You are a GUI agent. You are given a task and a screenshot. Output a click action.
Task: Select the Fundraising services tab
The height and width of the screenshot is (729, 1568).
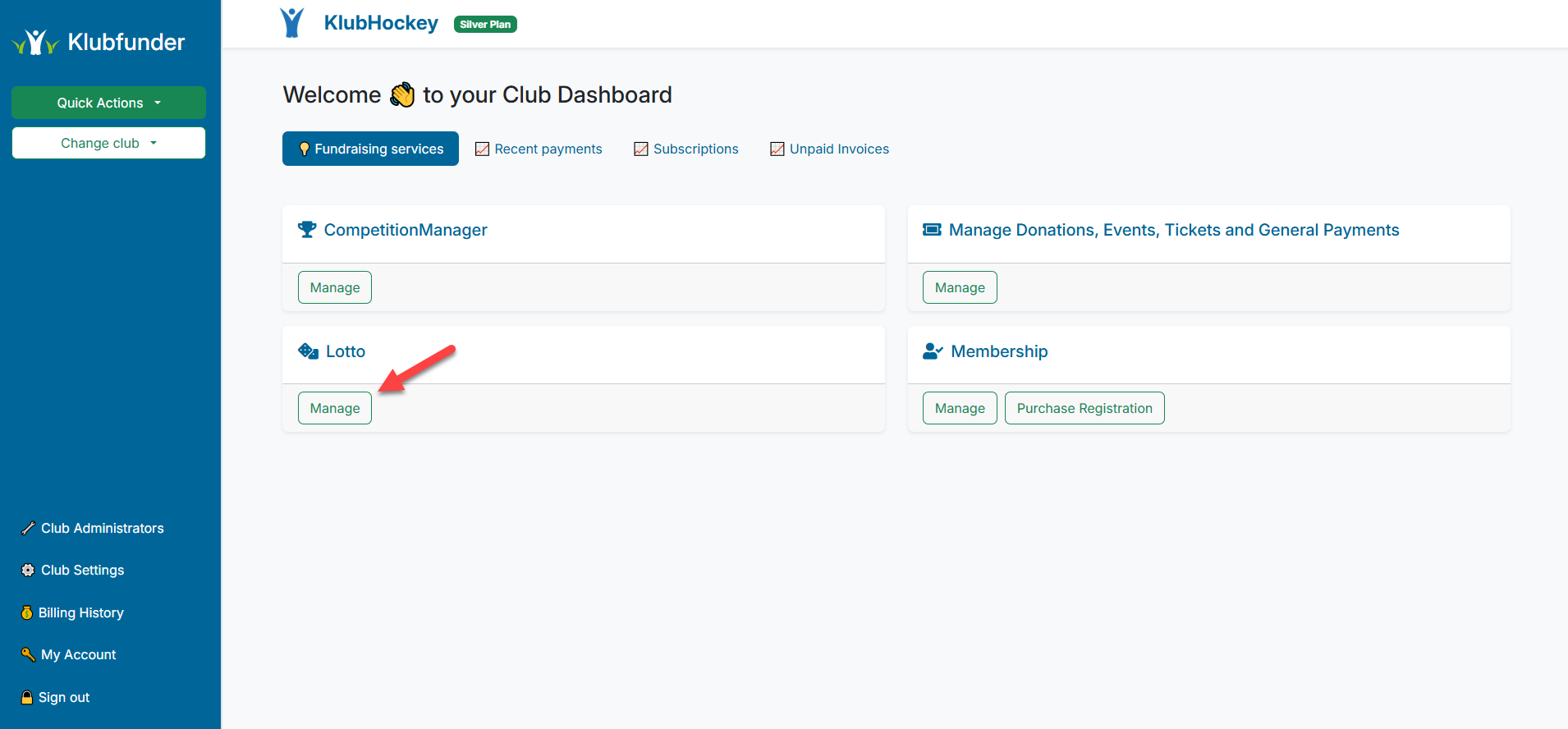[x=370, y=149]
